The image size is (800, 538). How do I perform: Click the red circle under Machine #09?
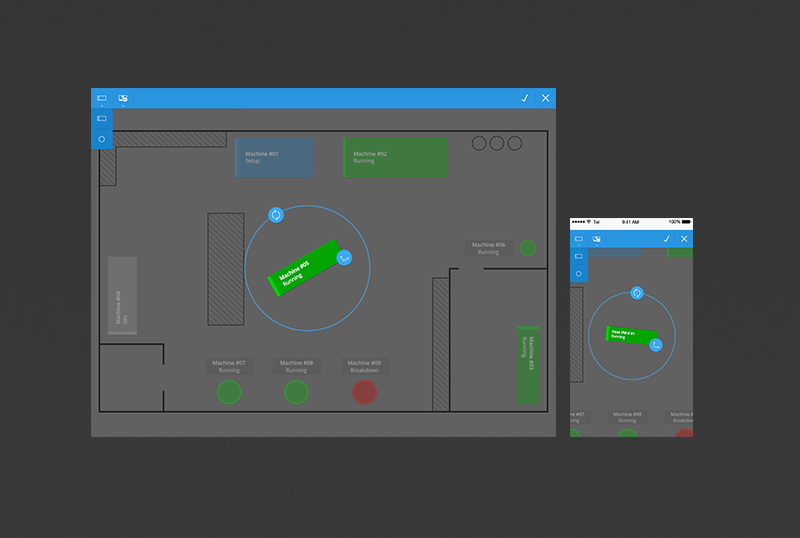[364, 393]
